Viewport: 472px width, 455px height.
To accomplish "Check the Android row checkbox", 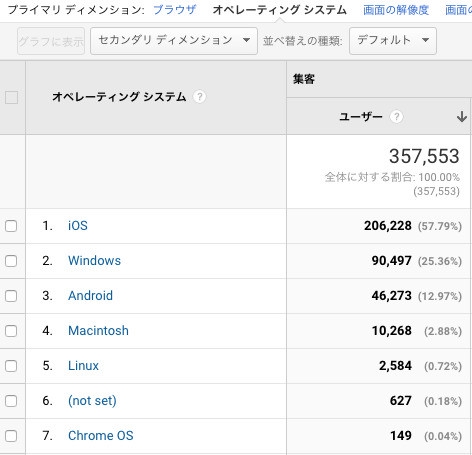I will point(11,296).
